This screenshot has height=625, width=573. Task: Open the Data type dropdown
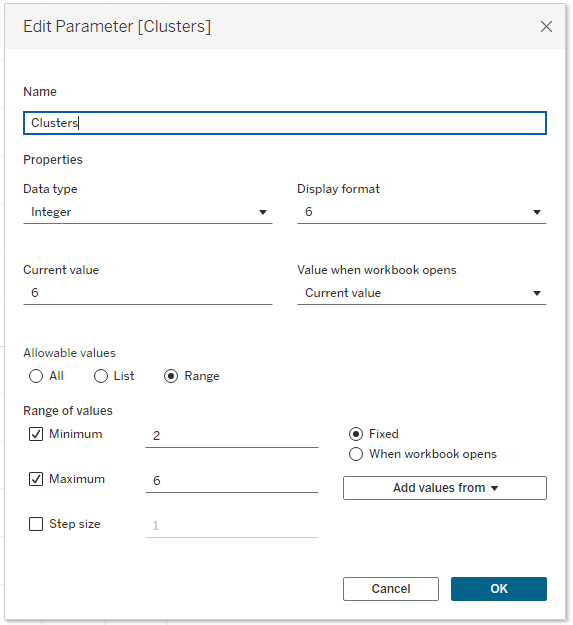coord(148,212)
